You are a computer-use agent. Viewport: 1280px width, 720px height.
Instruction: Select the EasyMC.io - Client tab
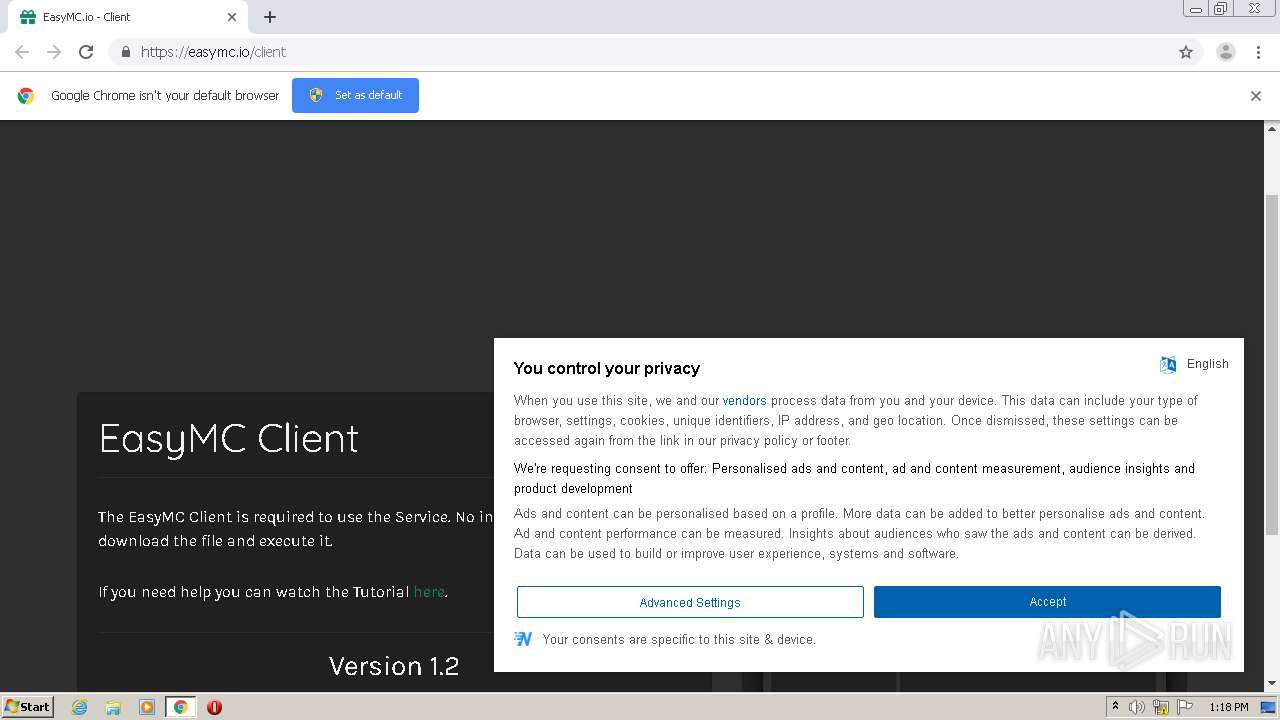128,17
